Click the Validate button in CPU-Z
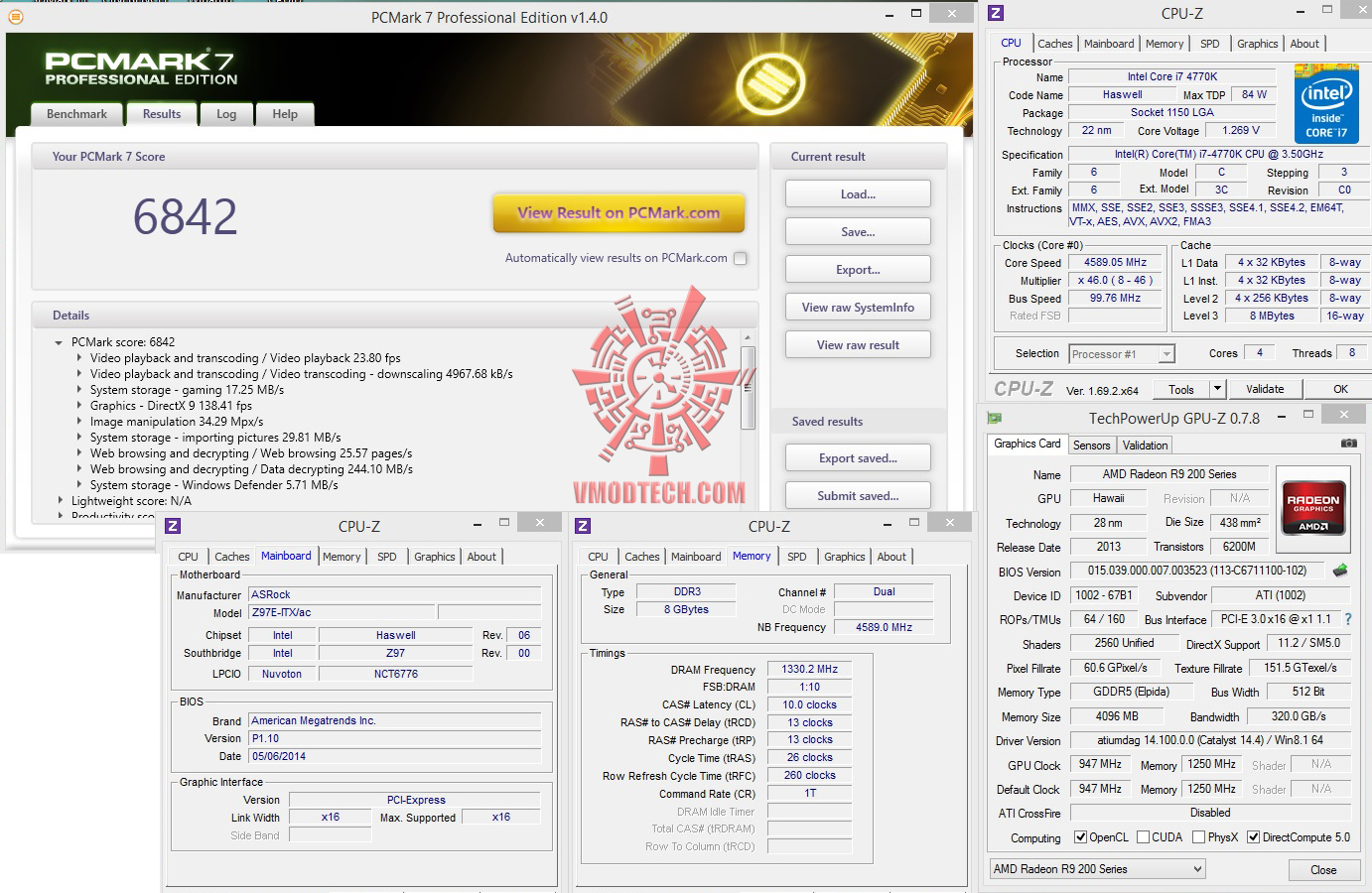Screen dimensions: 1372x893 [1265, 389]
